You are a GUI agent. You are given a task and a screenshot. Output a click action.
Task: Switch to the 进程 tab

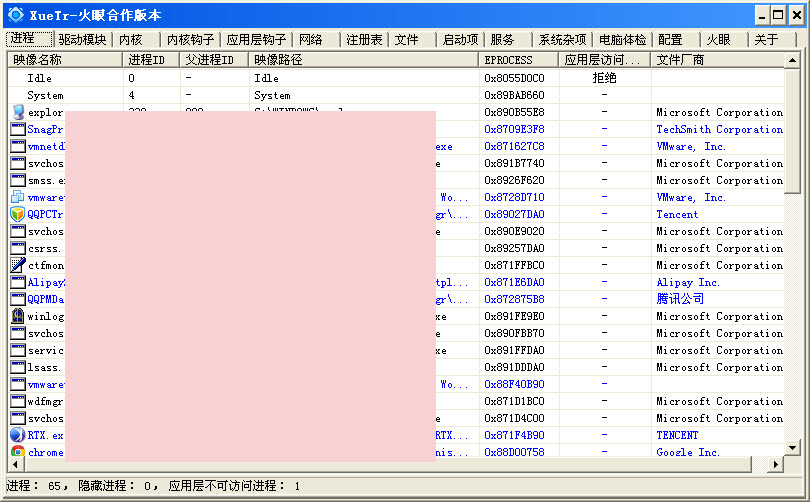29,39
